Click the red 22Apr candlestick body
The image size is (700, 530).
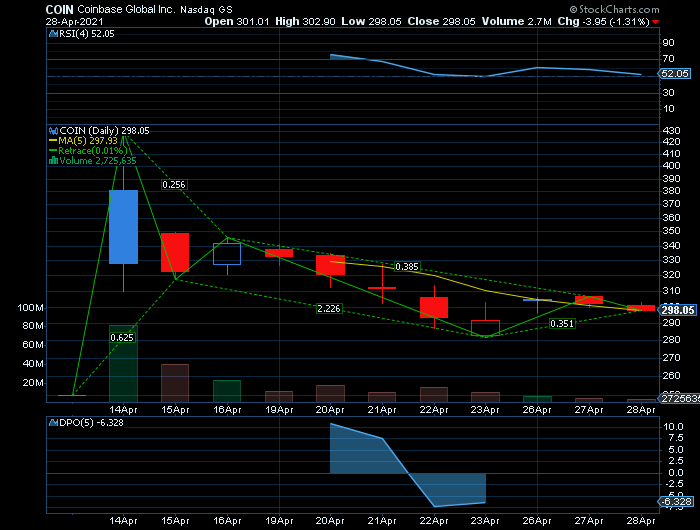click(x=434, y=307)
